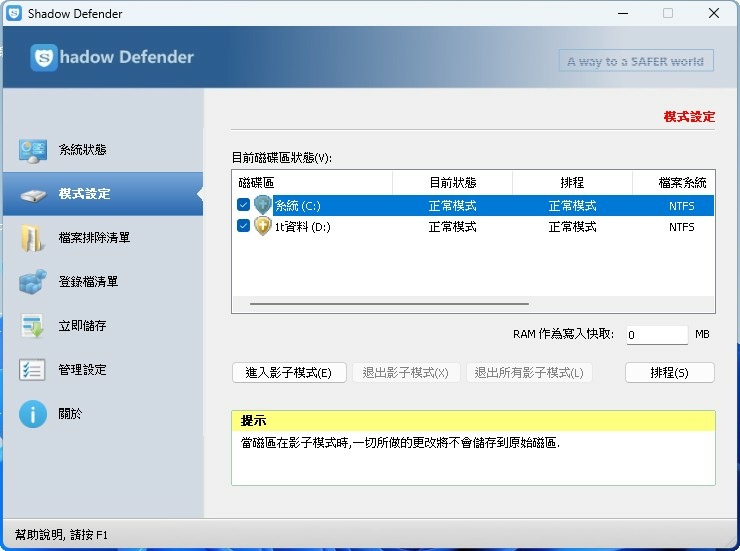Click the 提示 yellow header
The height and width of the screenshot is (551, 740).
pos(473,421)
